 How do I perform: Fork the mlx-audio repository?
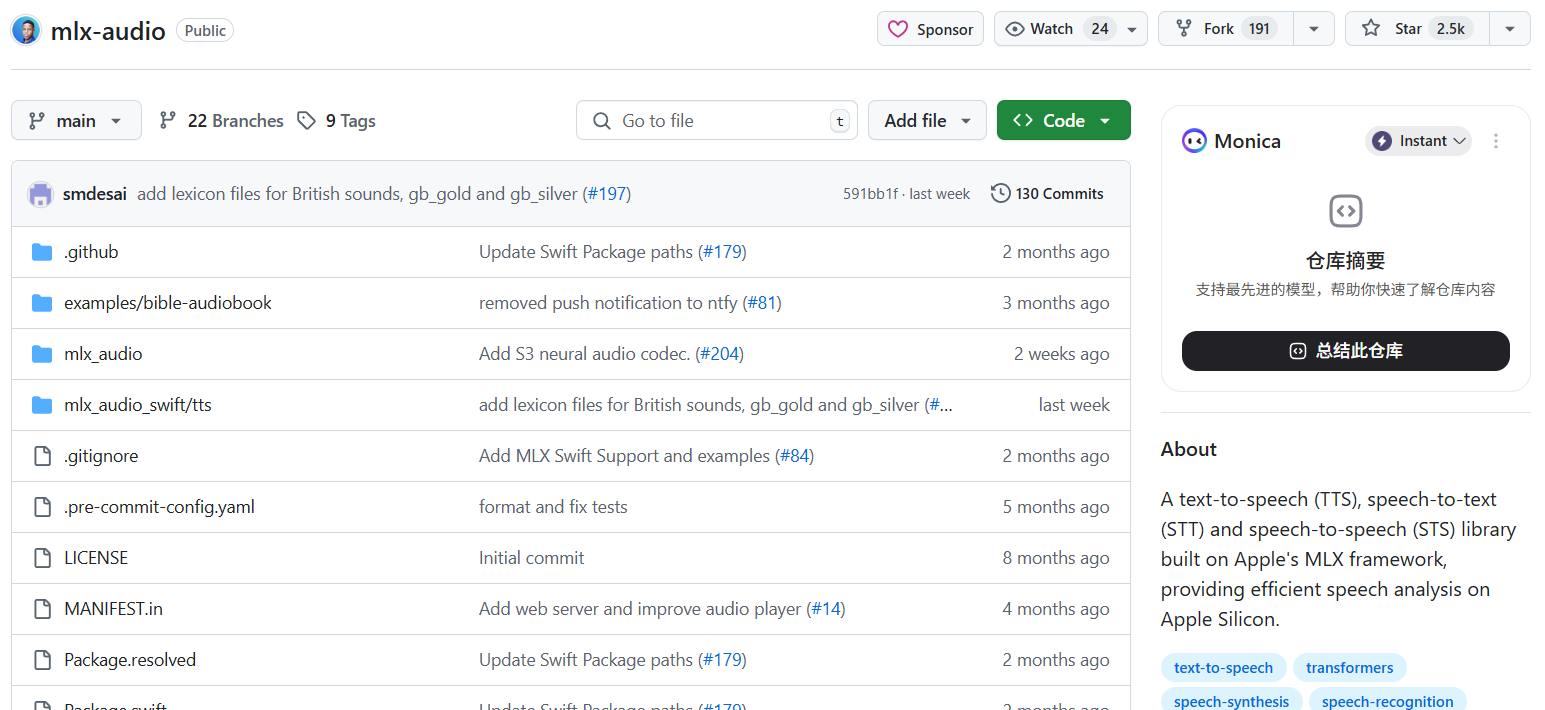pos(1226,29)
